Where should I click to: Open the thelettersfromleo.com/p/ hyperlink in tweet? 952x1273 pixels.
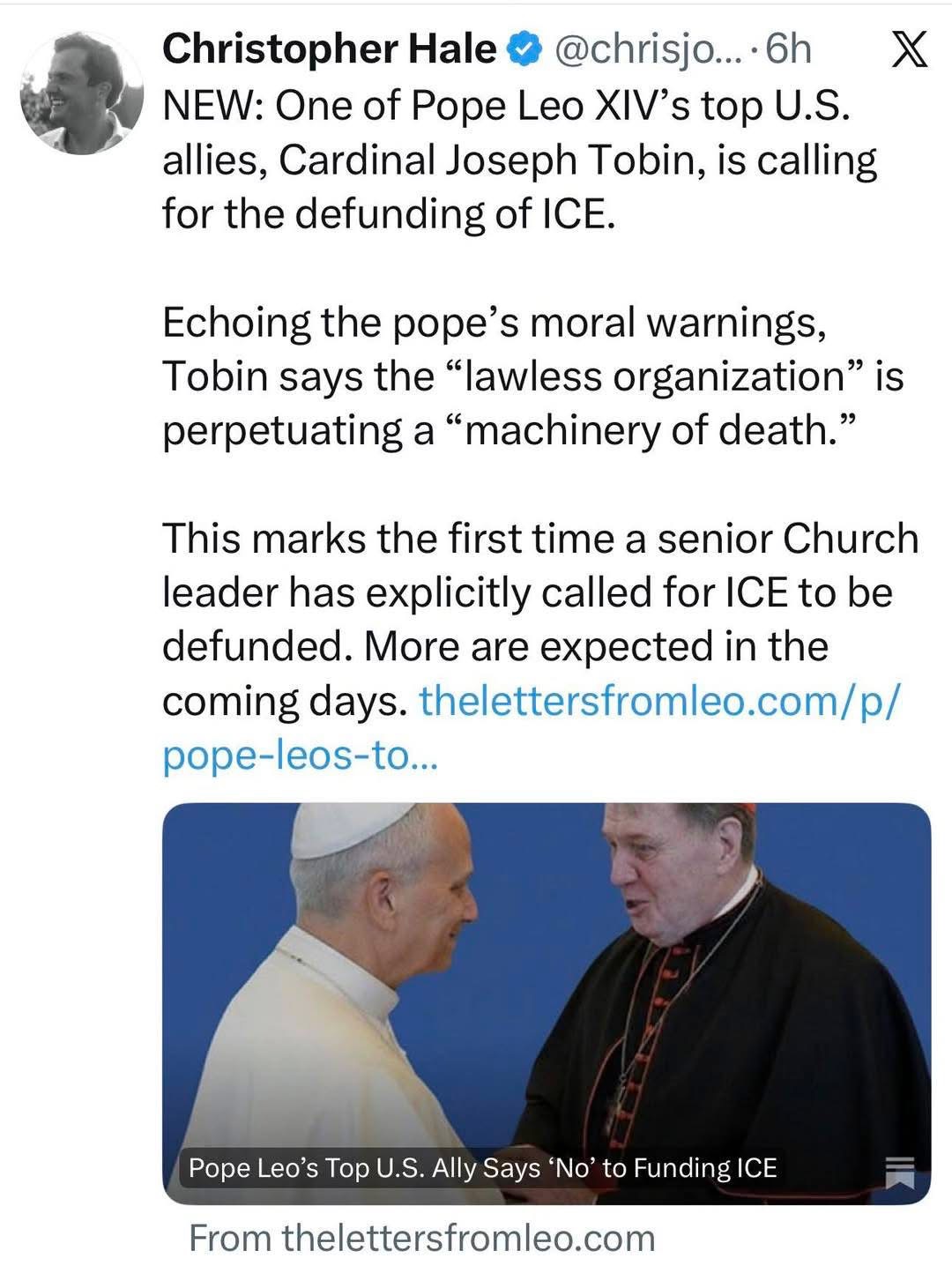660,701
